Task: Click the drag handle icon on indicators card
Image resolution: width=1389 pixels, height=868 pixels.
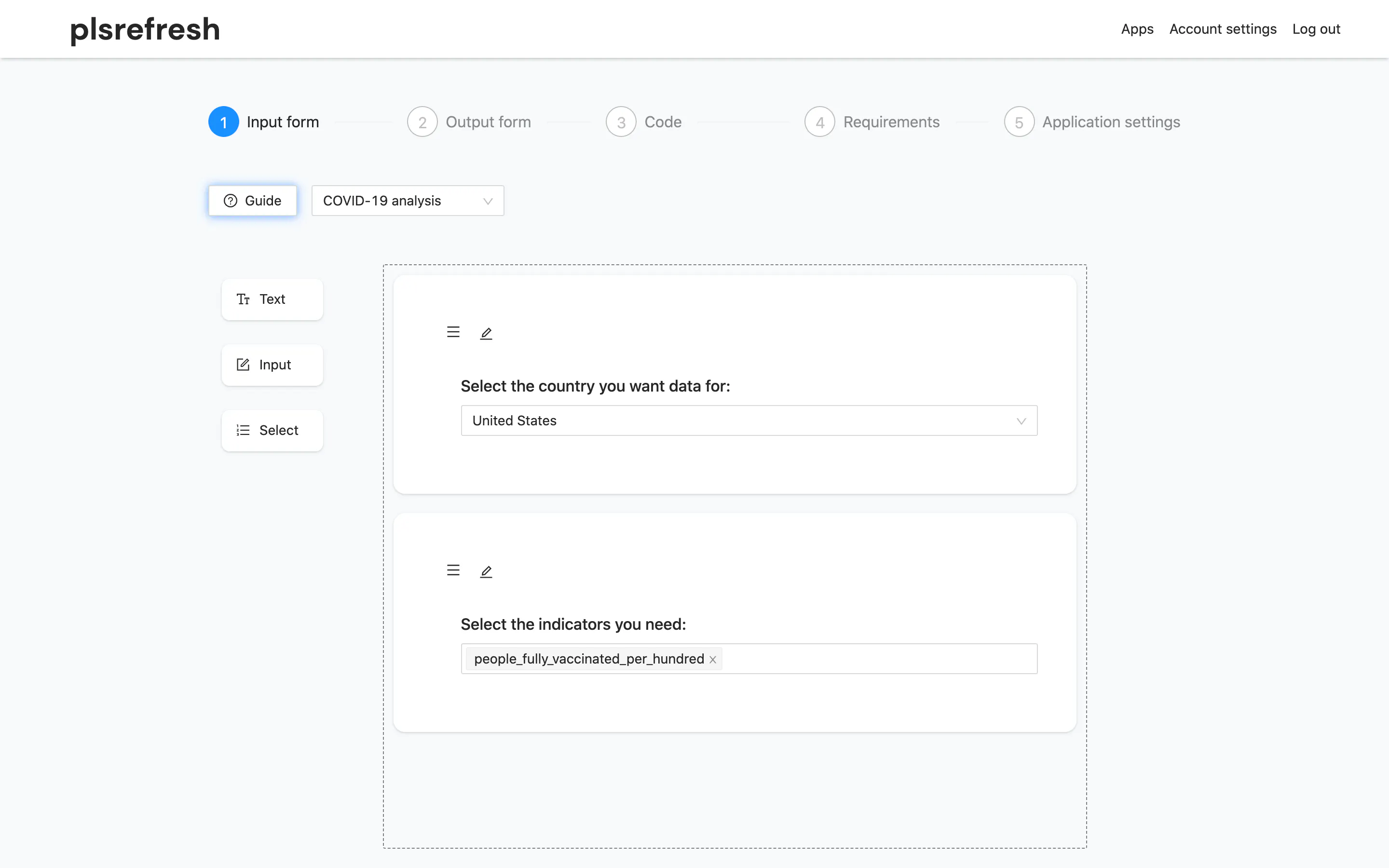Action: 453,570
